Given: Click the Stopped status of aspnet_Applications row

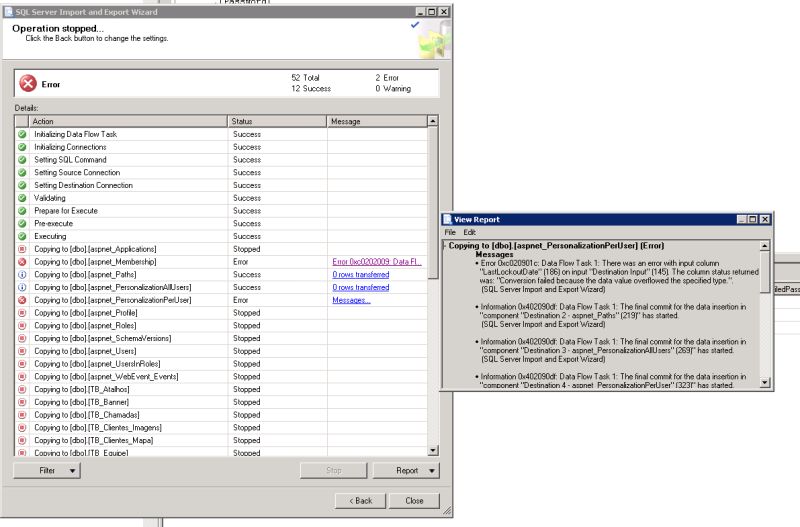Looking at the screenshot, I should tap(246, 249).
